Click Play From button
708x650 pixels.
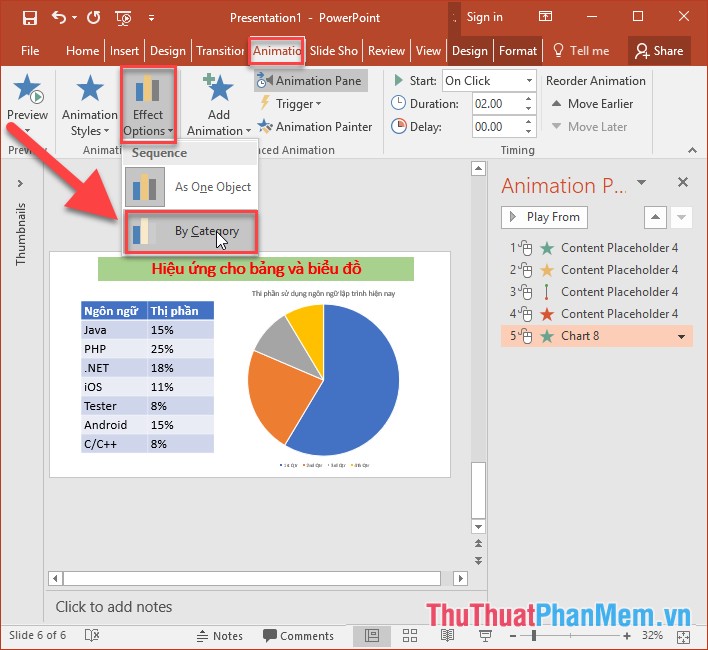click(544, 217)
